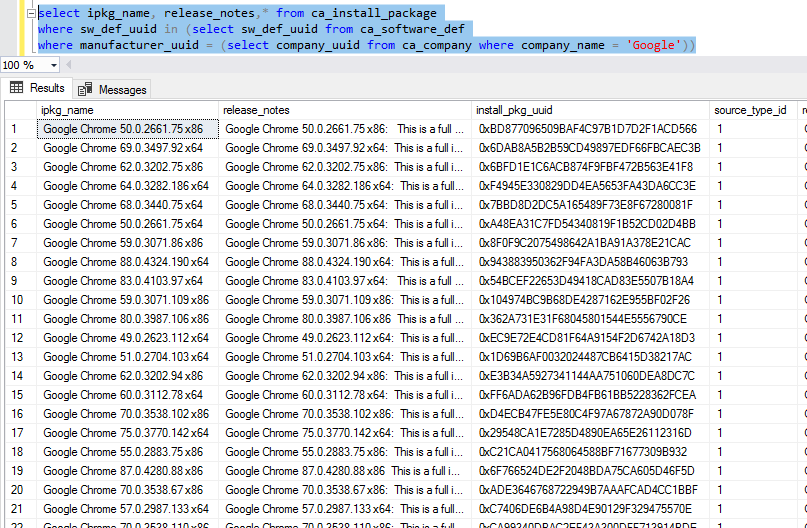Click the Messages tab icon
This screenshot has width=807, height=528.
tap(85, 90)
